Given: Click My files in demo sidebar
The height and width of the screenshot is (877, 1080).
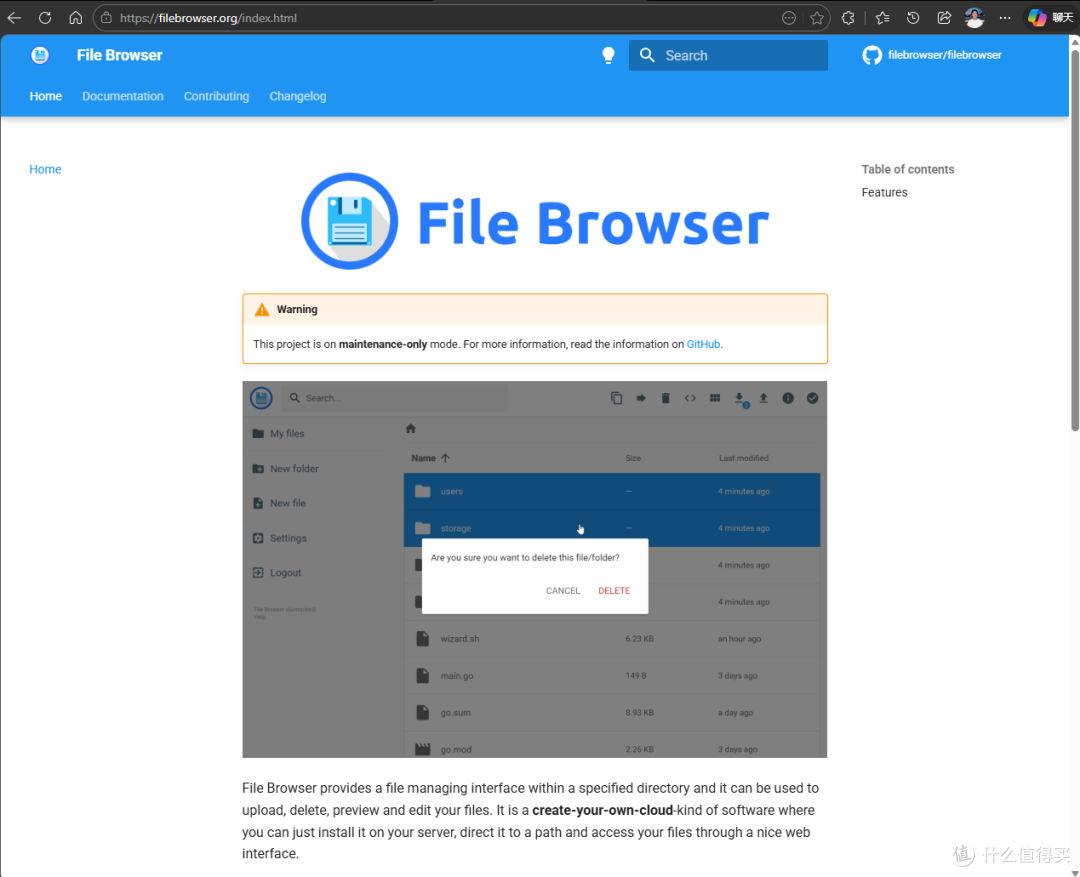Looking at the screenshot, I should (278, 433).
